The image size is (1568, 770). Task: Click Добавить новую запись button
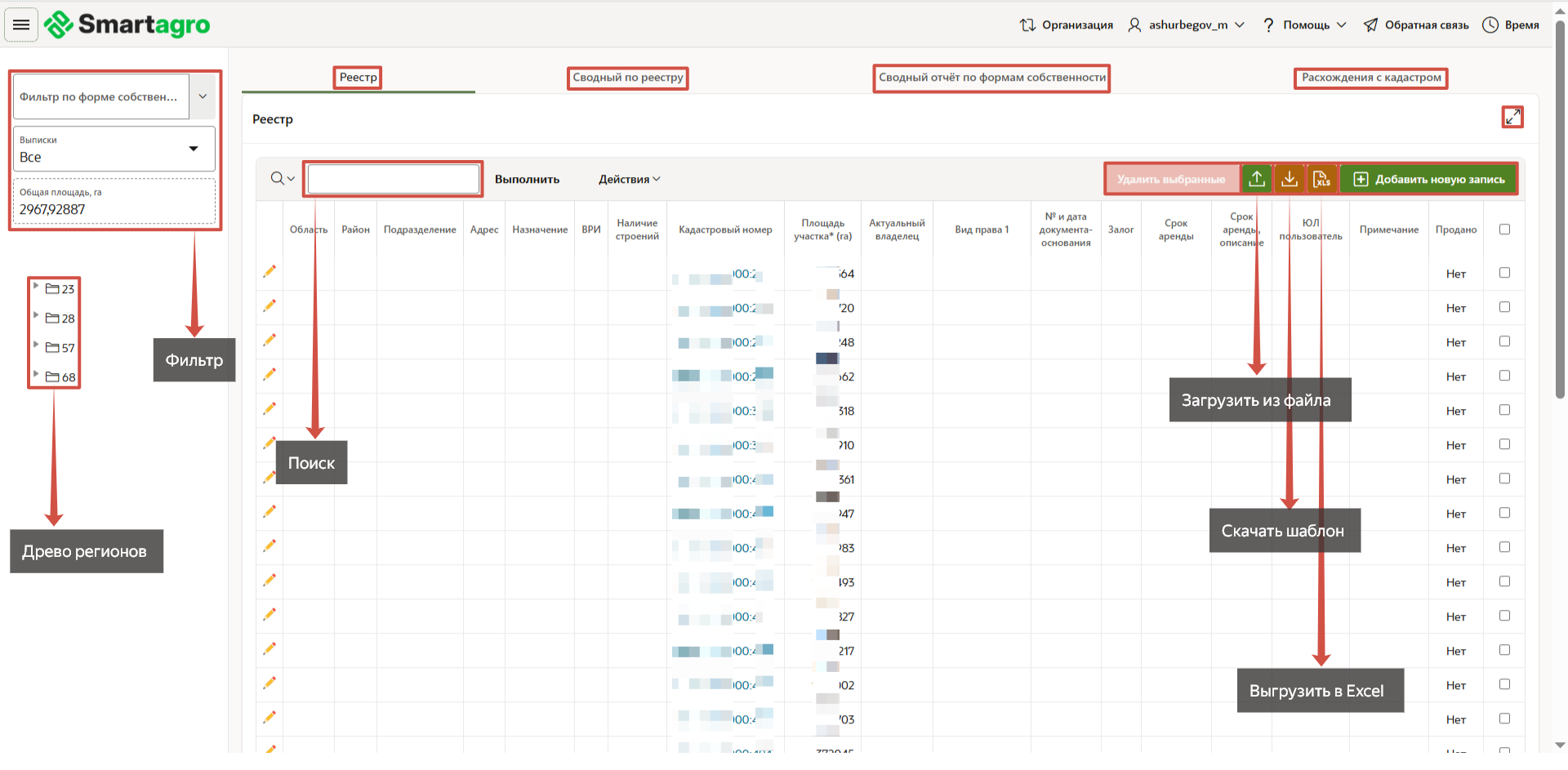pos(1429,179)
